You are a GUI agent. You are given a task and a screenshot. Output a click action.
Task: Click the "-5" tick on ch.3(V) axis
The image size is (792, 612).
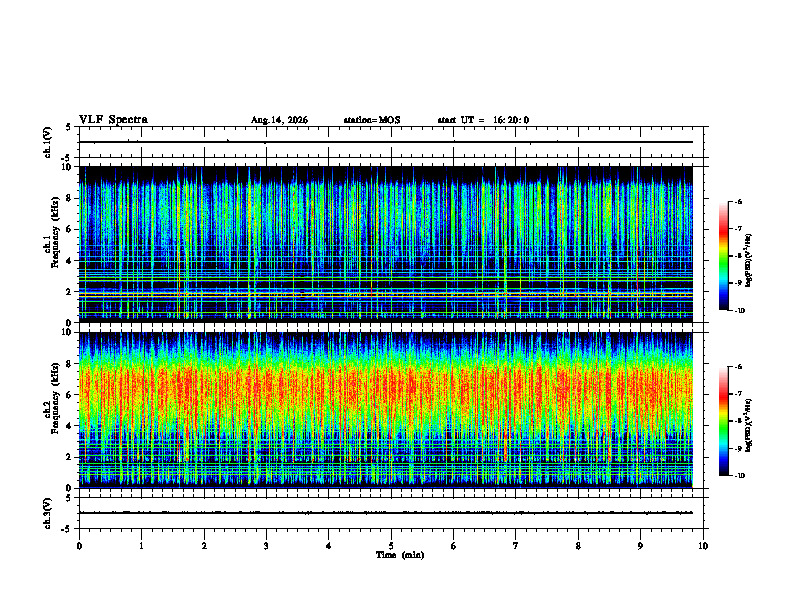tap(68, 529)
